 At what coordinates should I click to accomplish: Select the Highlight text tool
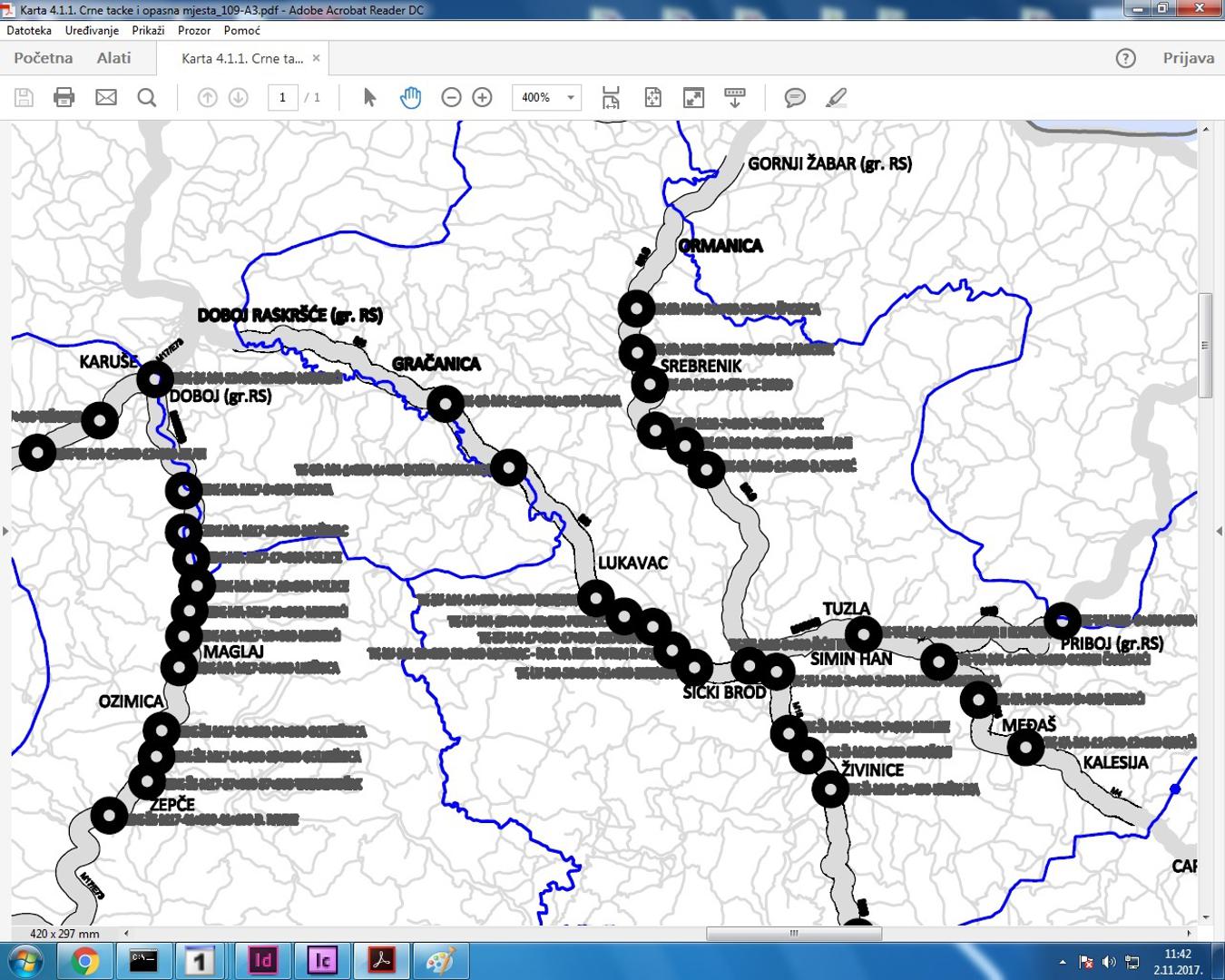point(836,97)
